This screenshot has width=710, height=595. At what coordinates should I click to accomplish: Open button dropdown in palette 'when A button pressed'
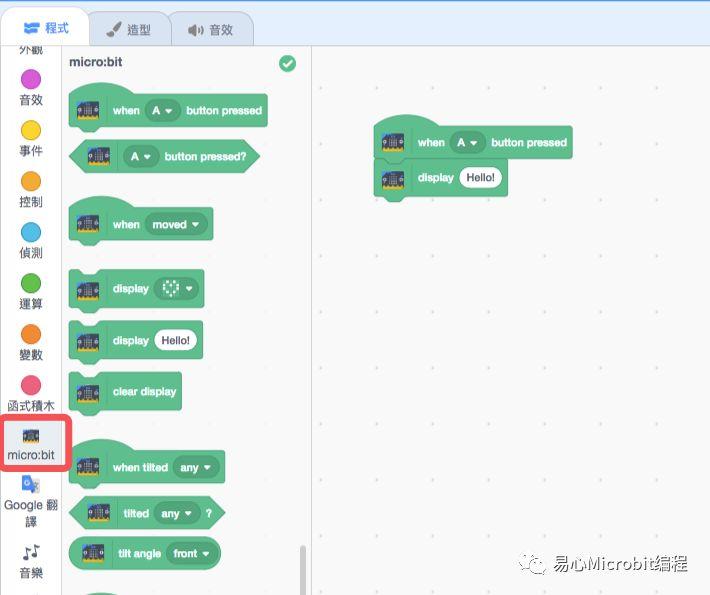162,110
